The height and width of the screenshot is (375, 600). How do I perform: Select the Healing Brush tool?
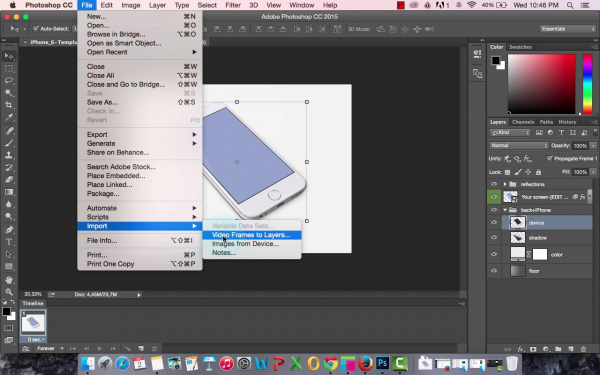point(9,131)
